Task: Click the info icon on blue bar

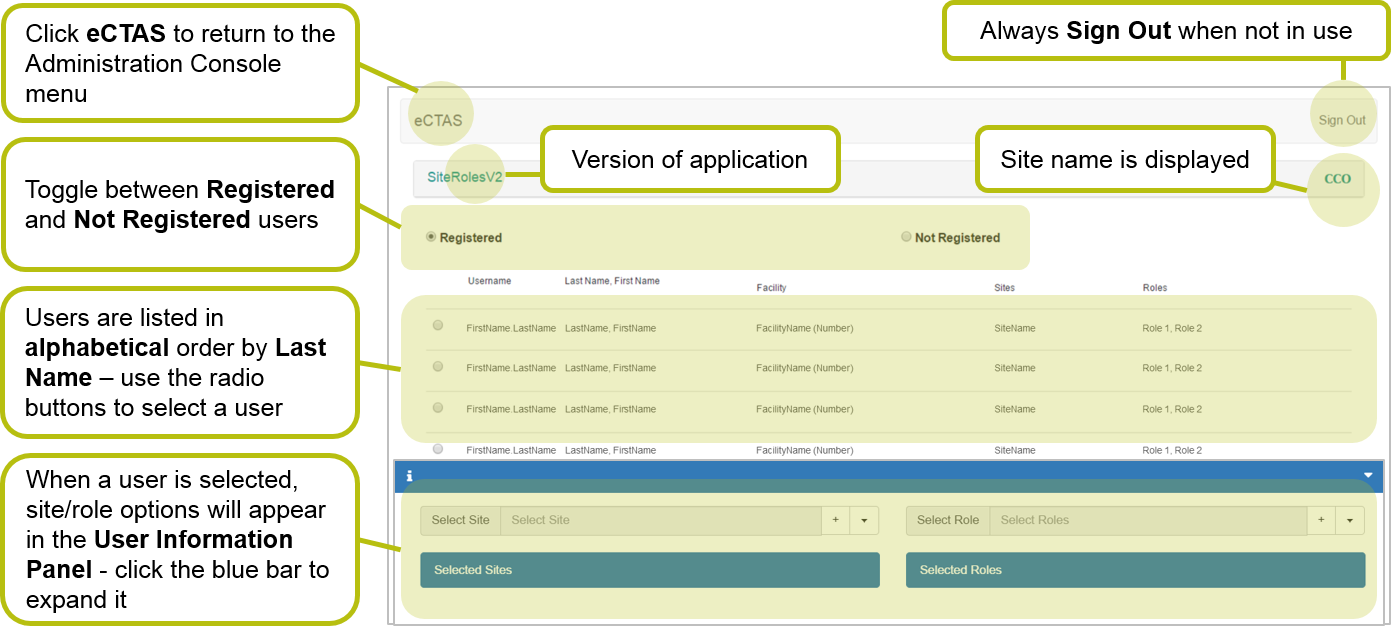Action: 409,476
